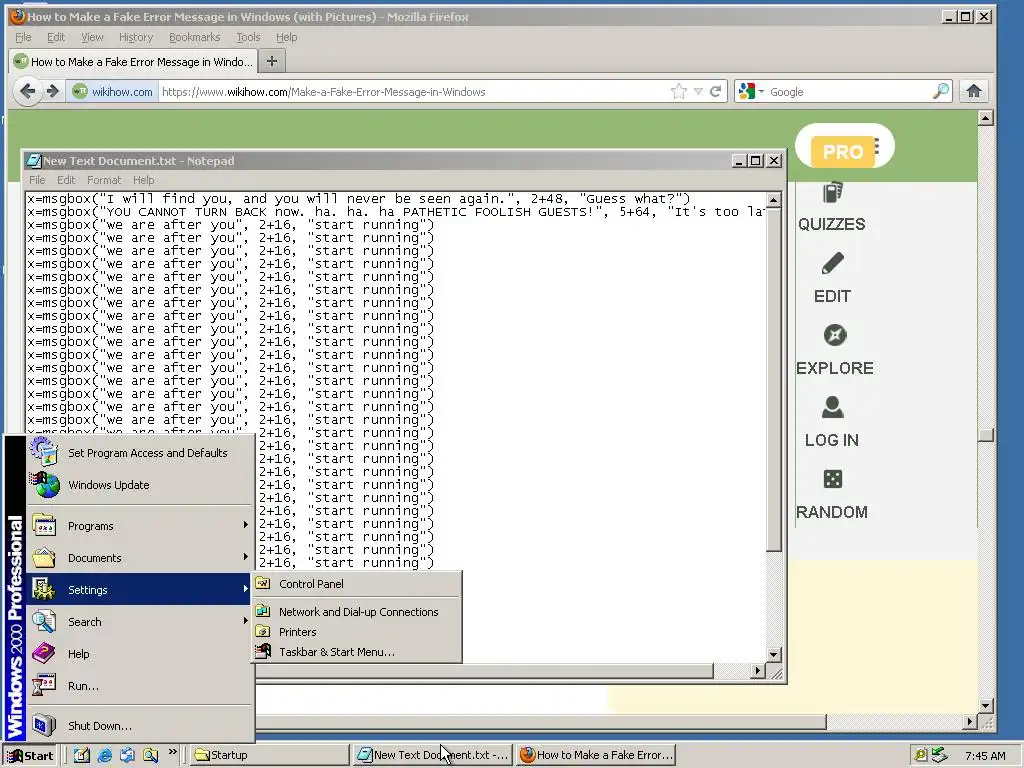Open the Run dialog from Start menu
The height and width of the screenshot is (768, 1024).
(x=140, y=686)
